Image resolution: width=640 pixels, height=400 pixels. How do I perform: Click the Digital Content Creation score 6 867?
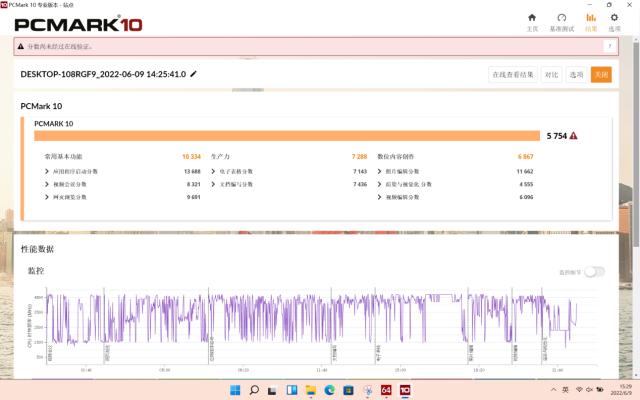point(525,156)
